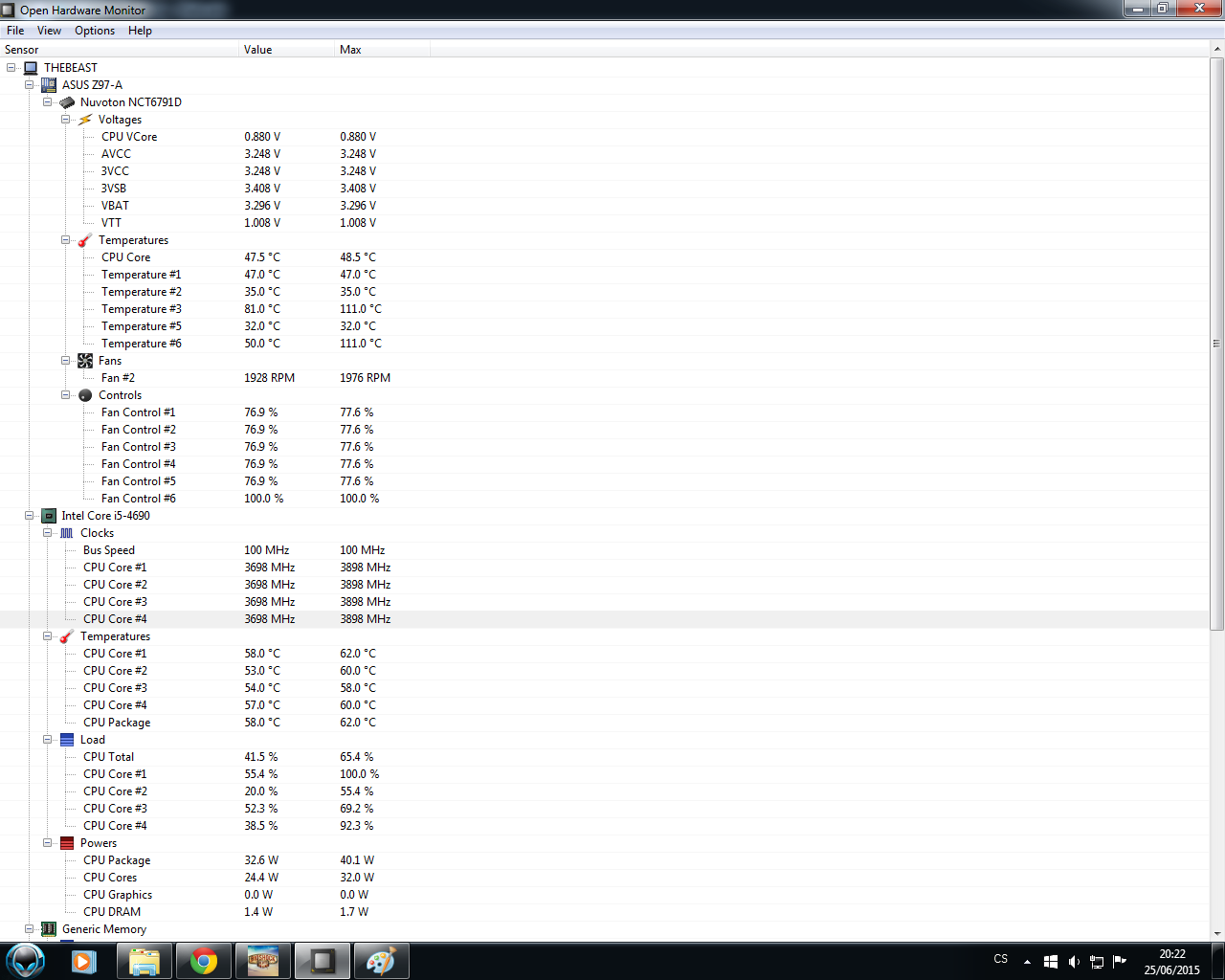Screen dimensions: 1225x980
Task: Select the VBAT voltage row
Action: [605, 206]
